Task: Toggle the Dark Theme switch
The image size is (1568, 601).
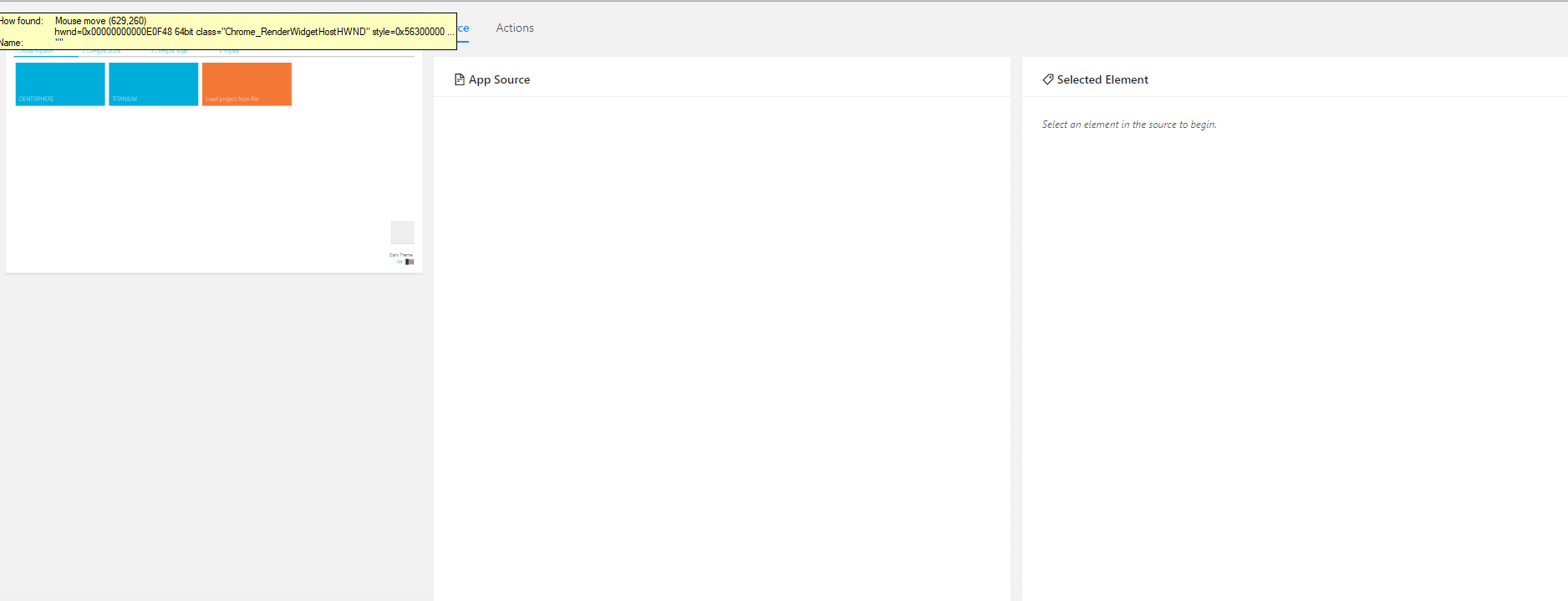Action: (410, 262)
